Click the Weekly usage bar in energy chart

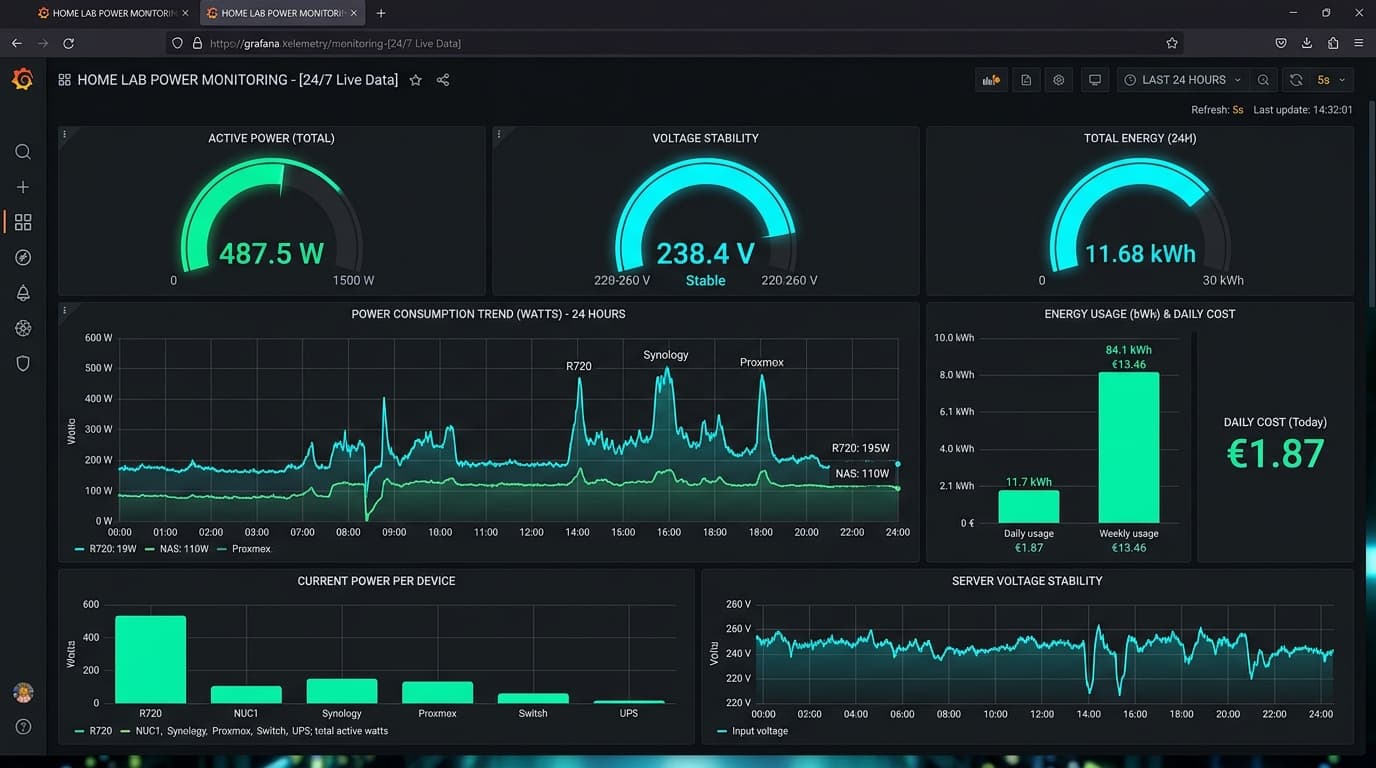1129,447
